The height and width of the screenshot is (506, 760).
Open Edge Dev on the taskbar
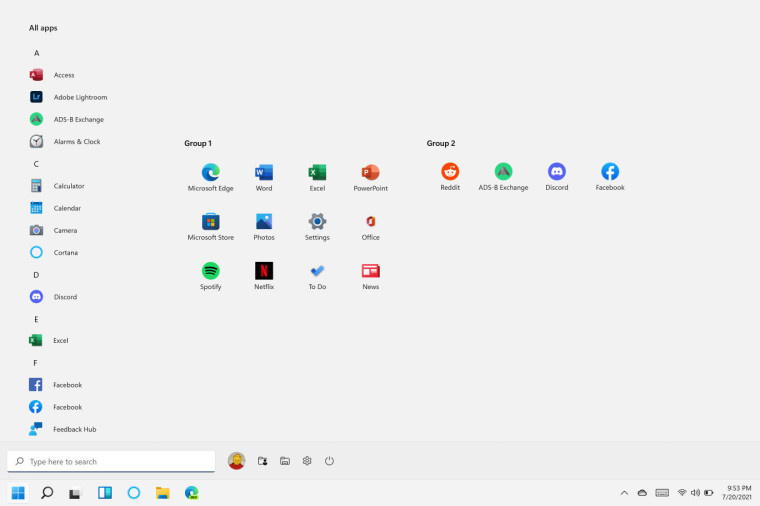pyautogui.click(x=191, y=493)
